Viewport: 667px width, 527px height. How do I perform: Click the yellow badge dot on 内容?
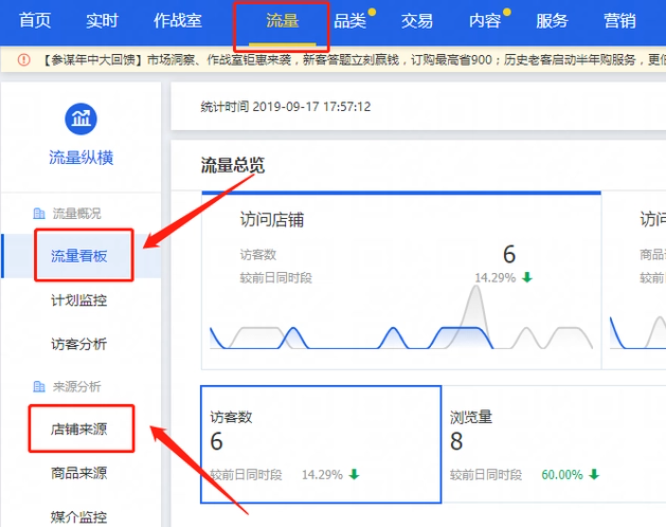tap(507, 13)
